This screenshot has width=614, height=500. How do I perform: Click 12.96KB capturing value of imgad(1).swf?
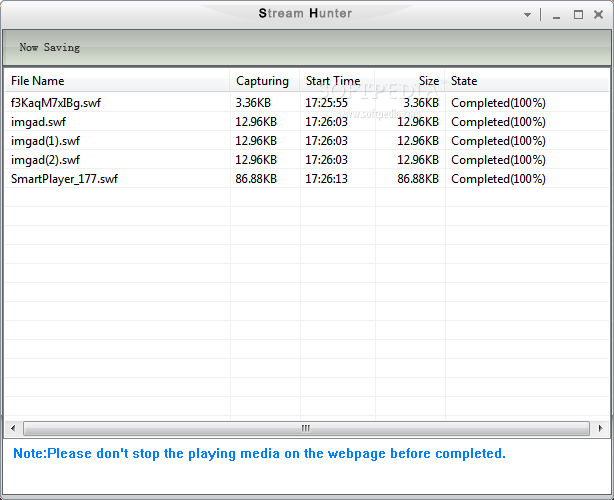[x=256, y=141]
